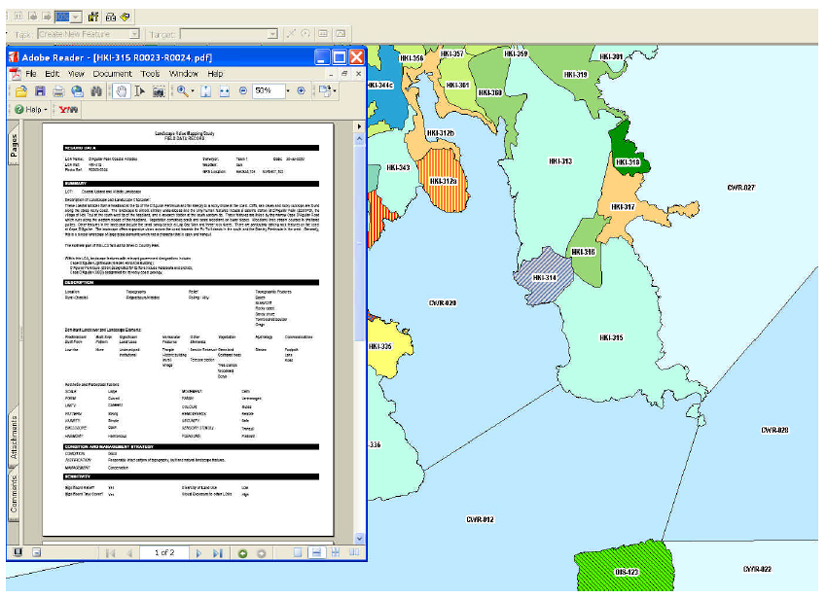Open the Pages side tab
827x598 pixels.
point(14,145)
